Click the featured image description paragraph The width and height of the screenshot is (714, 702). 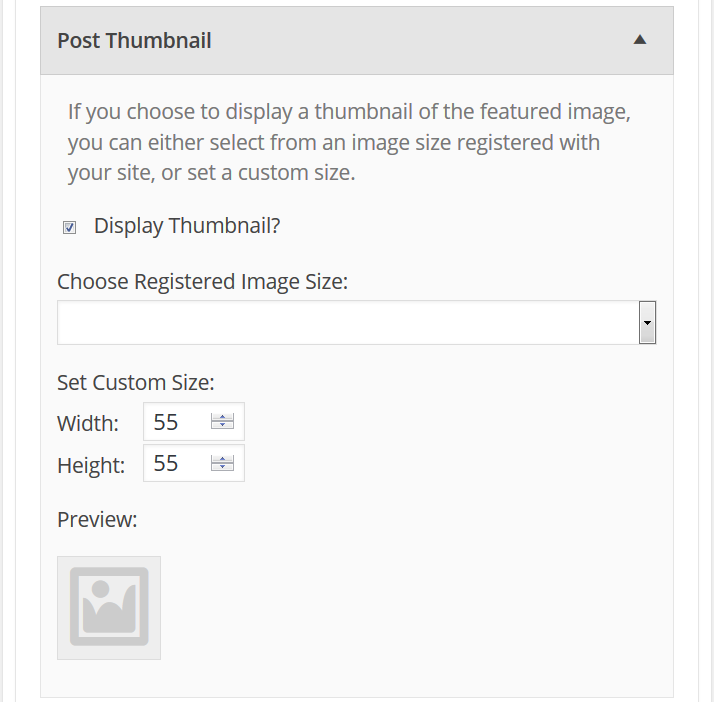(349, 142)
